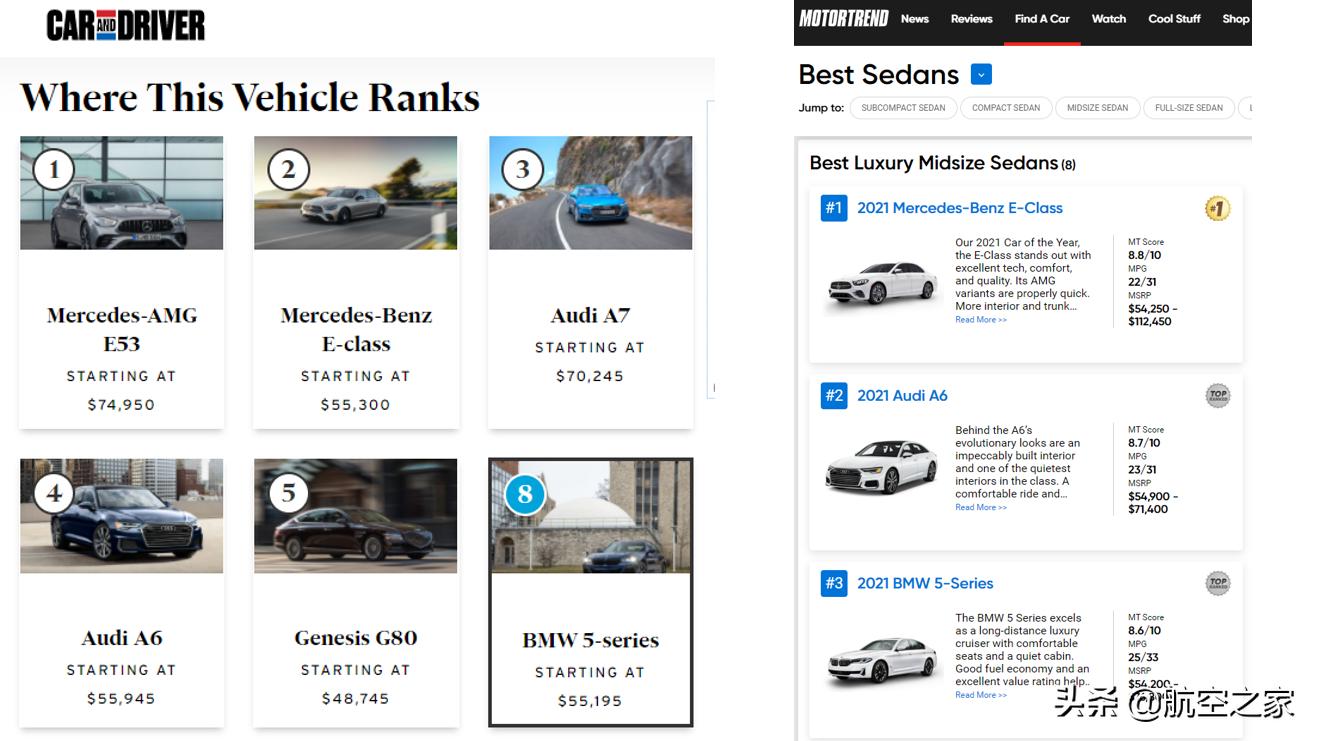1317x741 pixels.
Task: Click Read More under BMW 5-Series description
Action: [x=981, y=695]
